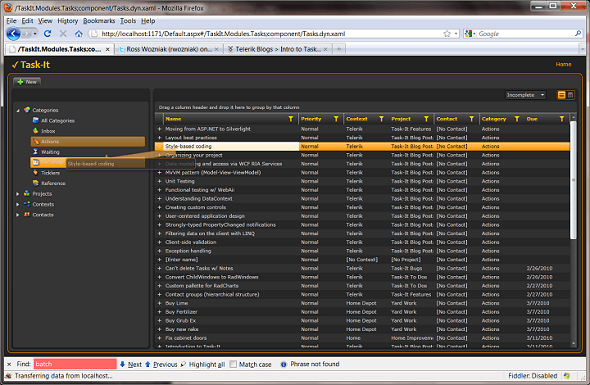Open the Priority column filter icon
The image size is (590, 385).
click(336, 119)
